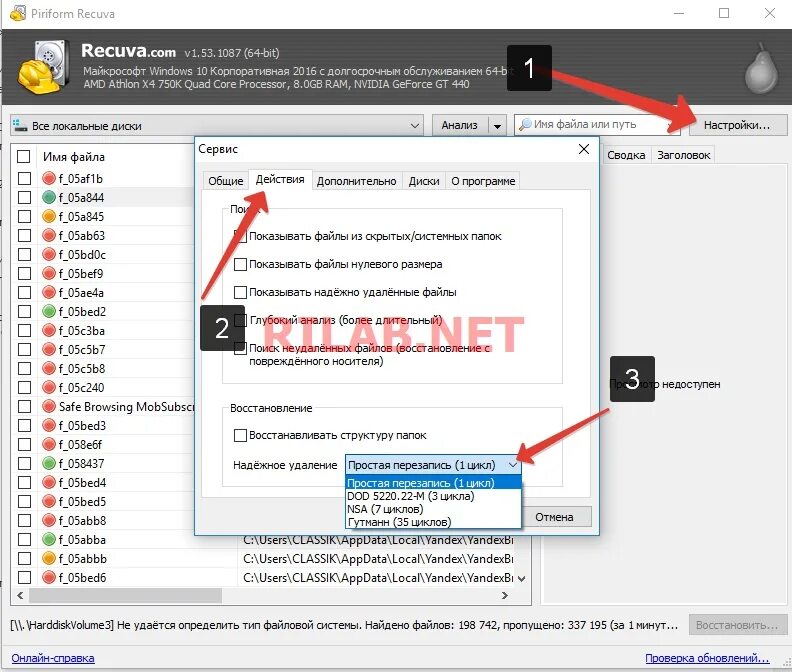Click the file list right scroll arrow
Screen dimensions: 792x672
tap(505, 596)
